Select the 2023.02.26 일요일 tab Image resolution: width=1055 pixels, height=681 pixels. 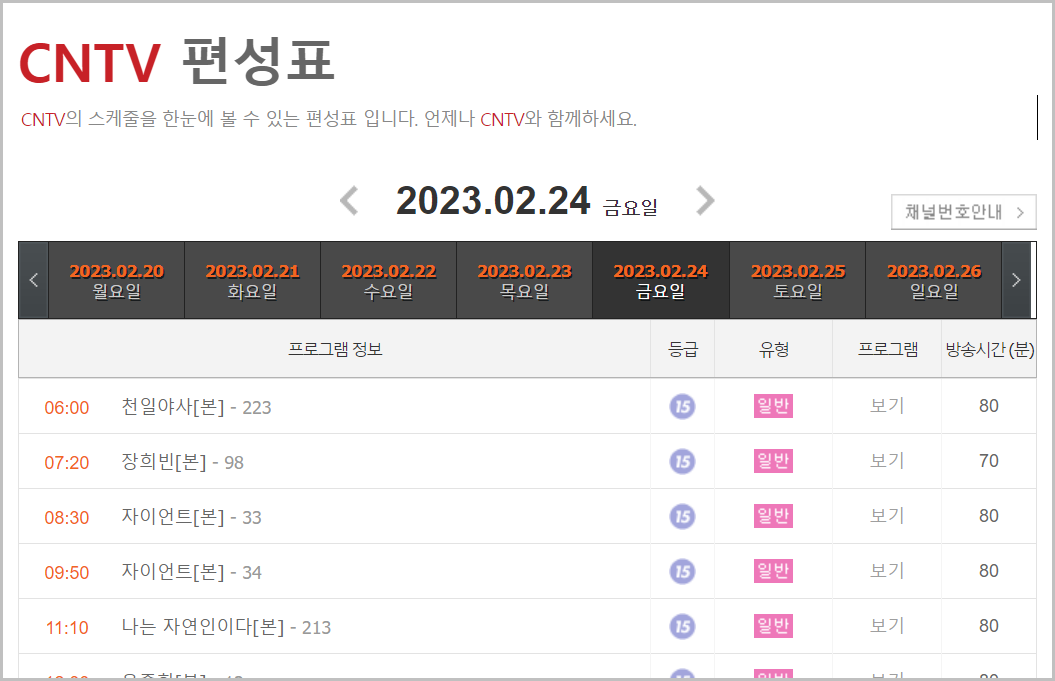934,280
